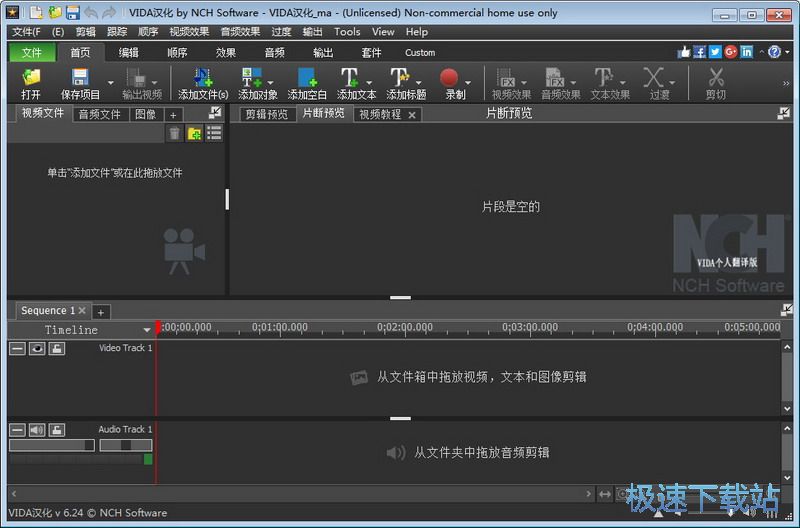
Task: Switch to the 编辑 (Edit) ribbon tab
Action: point(129,52)
